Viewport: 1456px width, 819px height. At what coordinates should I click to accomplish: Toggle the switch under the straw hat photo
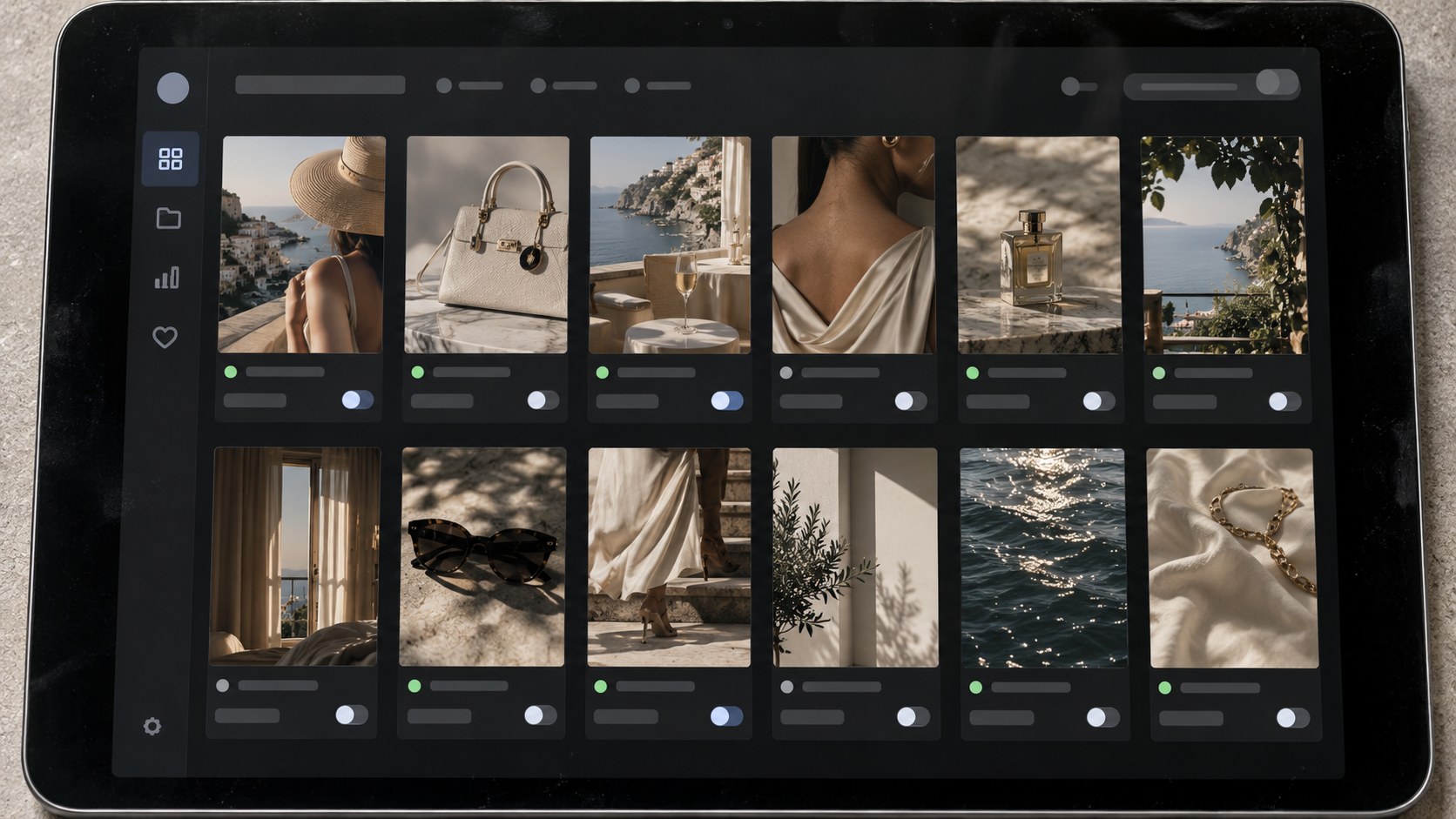357,399
